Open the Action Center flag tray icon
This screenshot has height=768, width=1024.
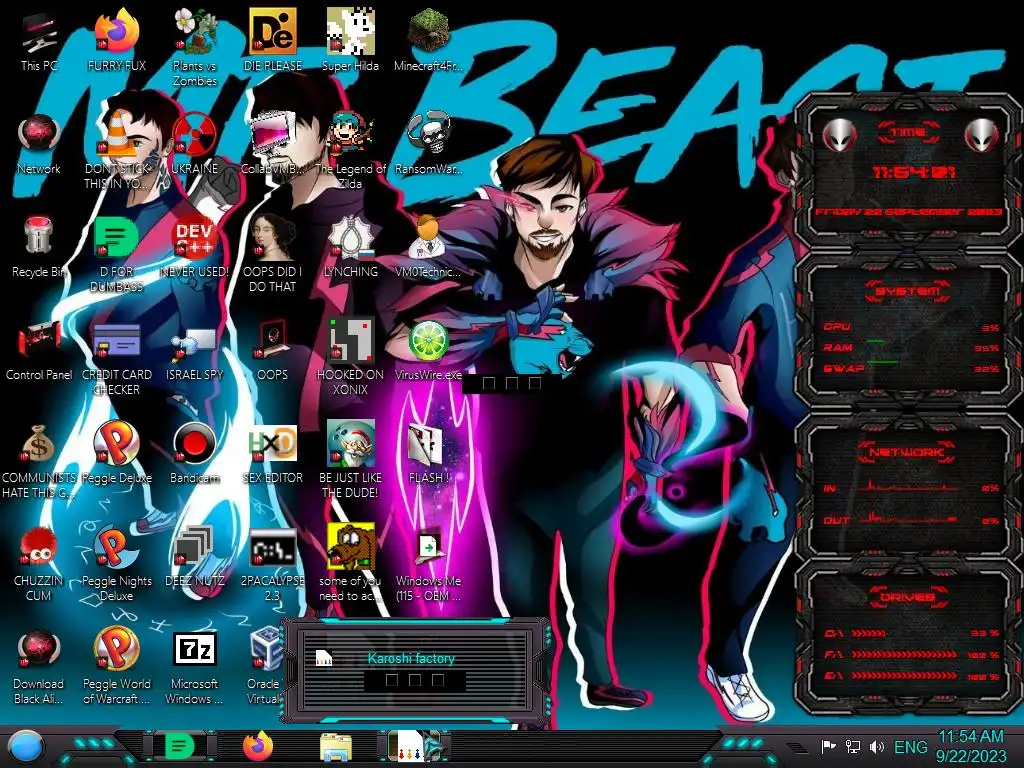[x=828, y=746]
